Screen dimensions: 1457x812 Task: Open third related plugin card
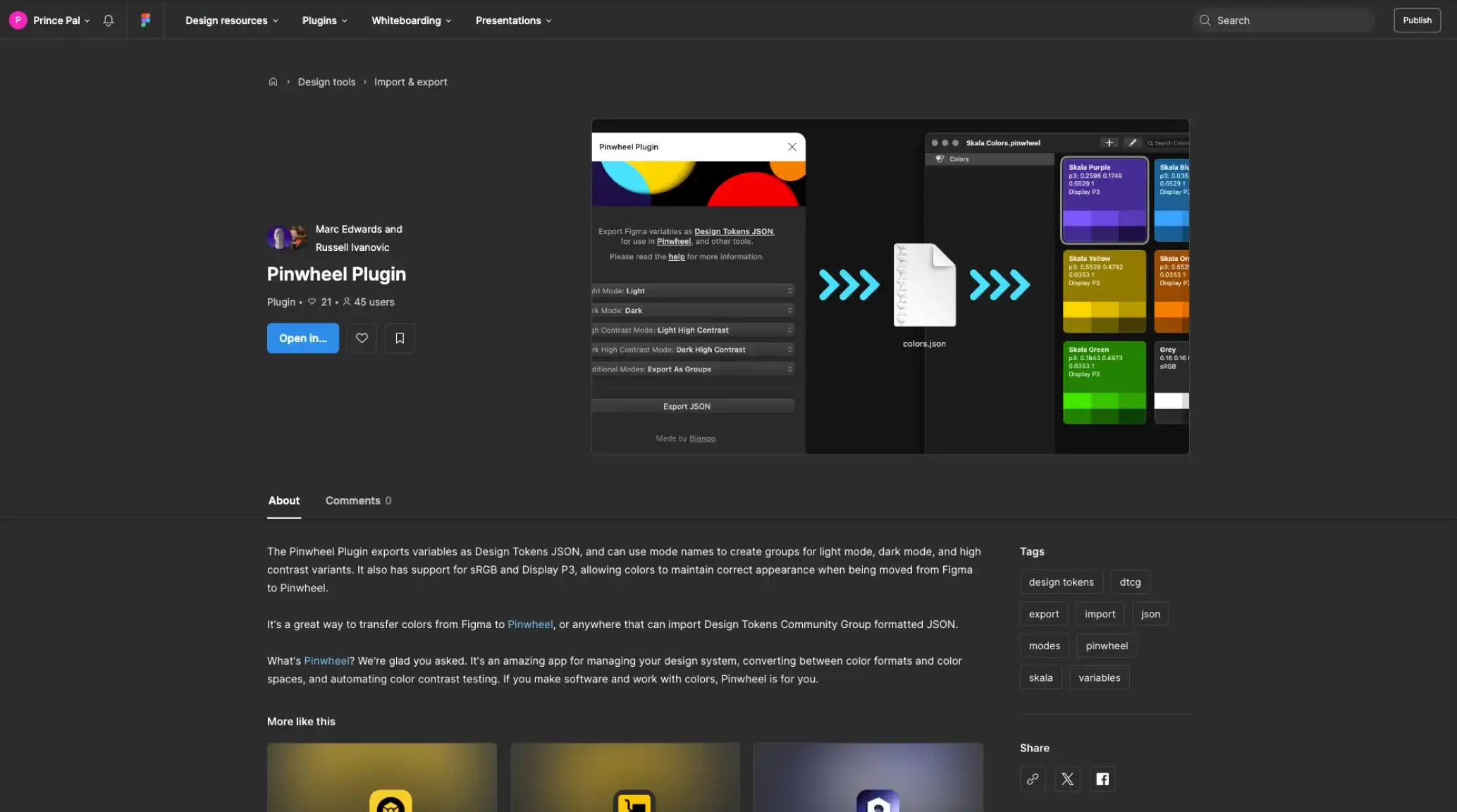tap(868, 777)
